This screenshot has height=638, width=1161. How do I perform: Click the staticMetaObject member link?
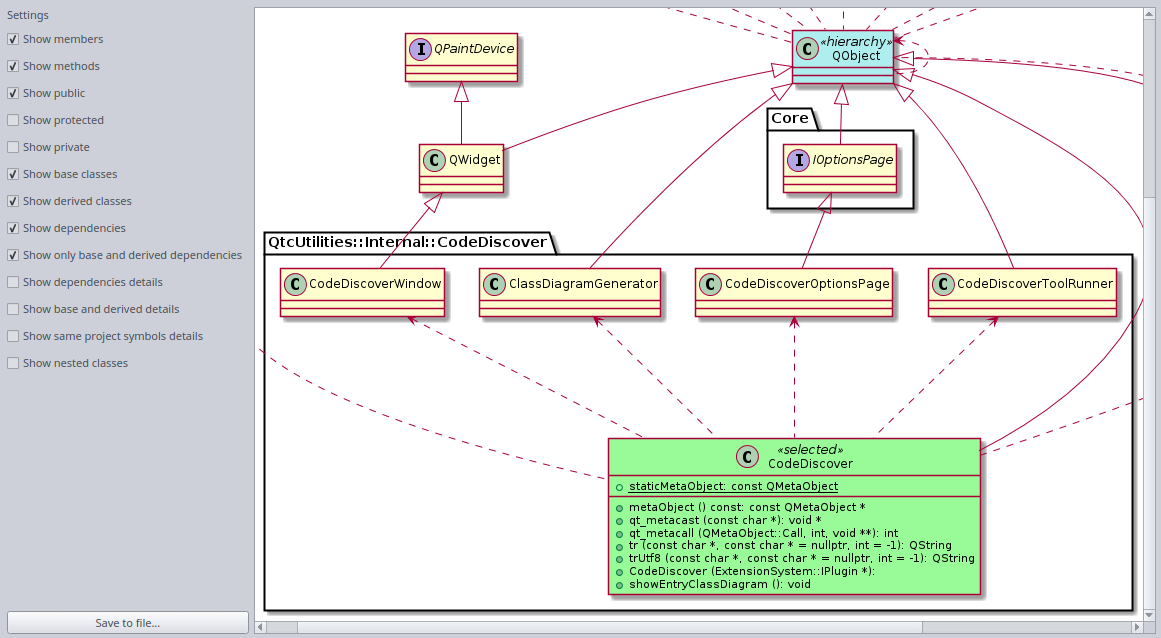click(733, 486)
